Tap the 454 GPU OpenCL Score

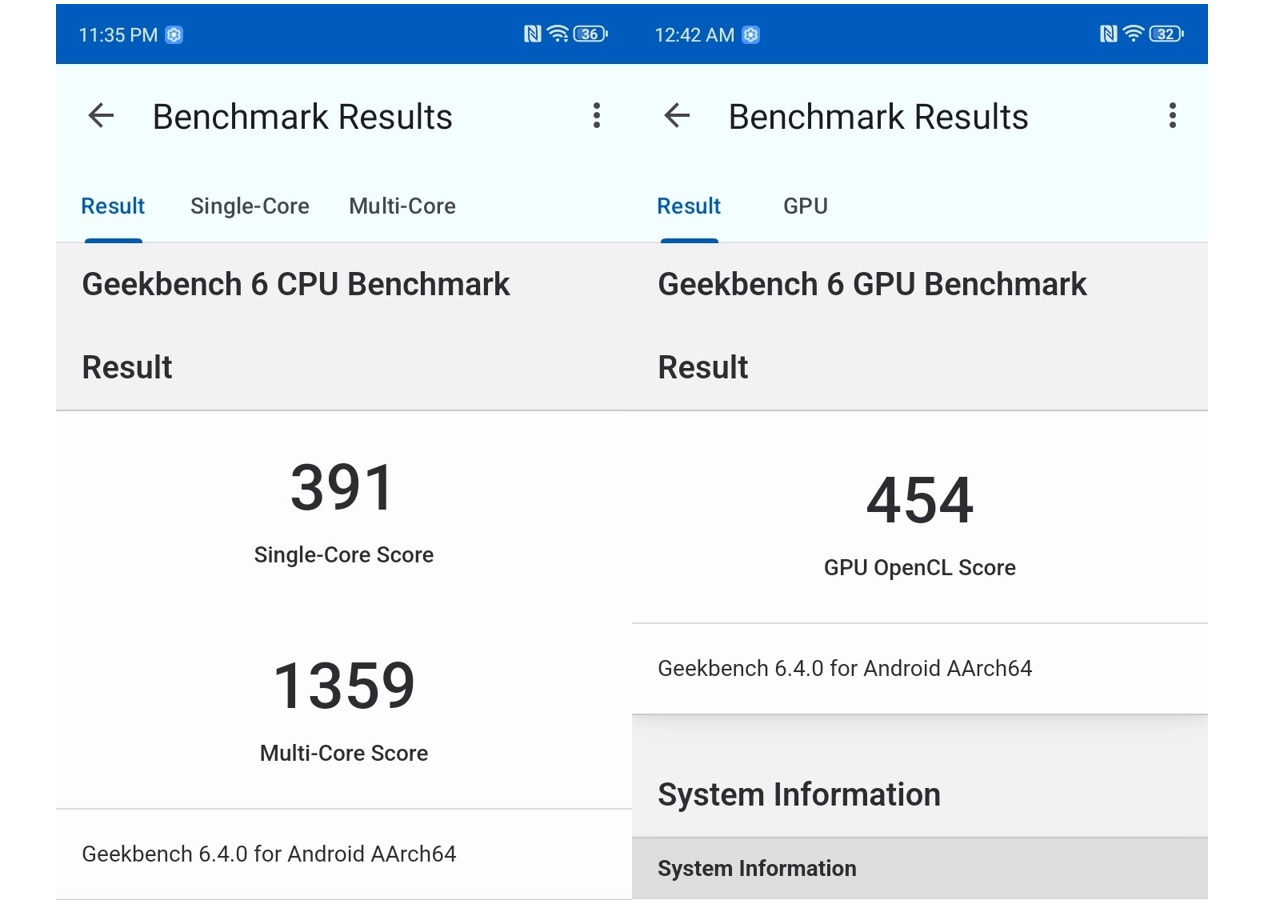tap(919, 500)
